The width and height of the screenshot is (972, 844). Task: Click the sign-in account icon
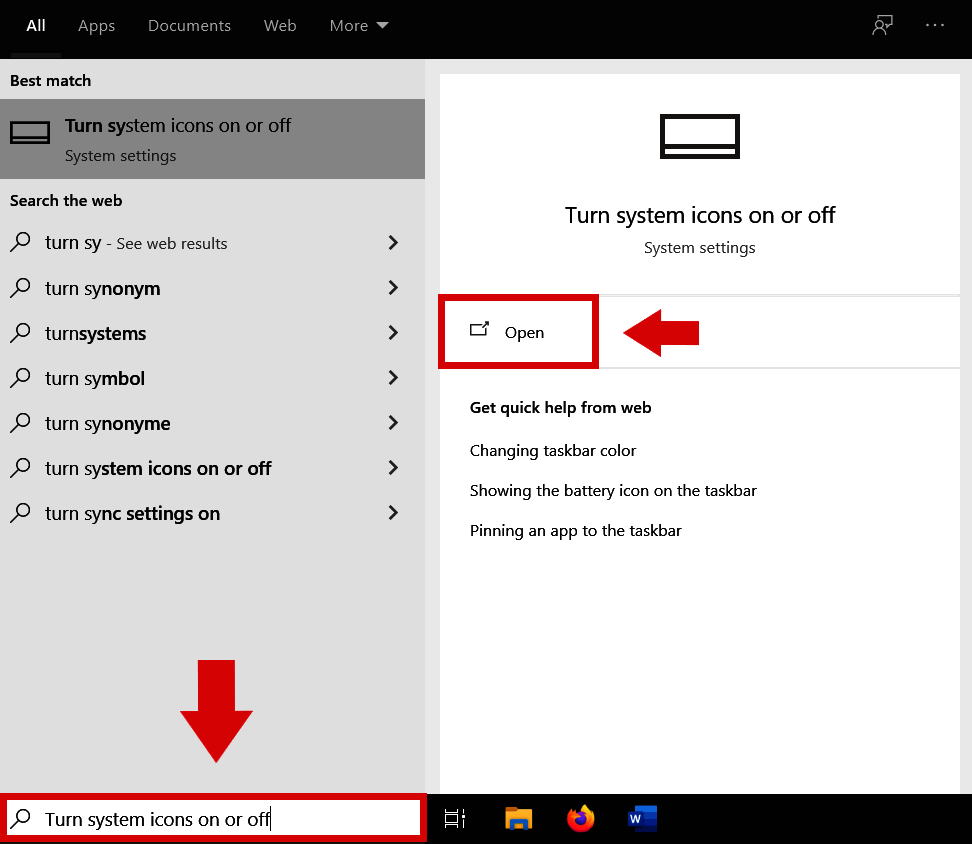point(881,25)
